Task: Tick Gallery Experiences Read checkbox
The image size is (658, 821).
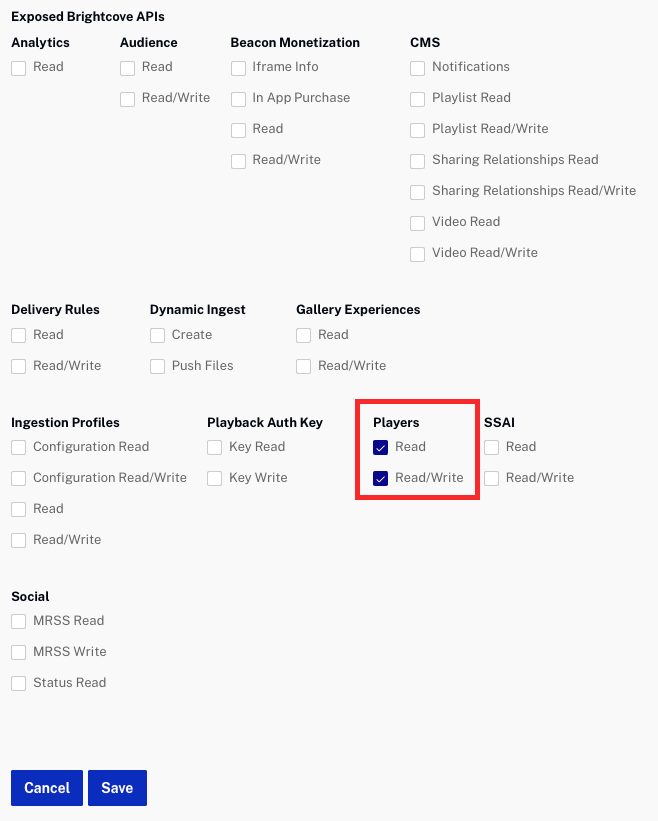Action: (x=304, y=336)
